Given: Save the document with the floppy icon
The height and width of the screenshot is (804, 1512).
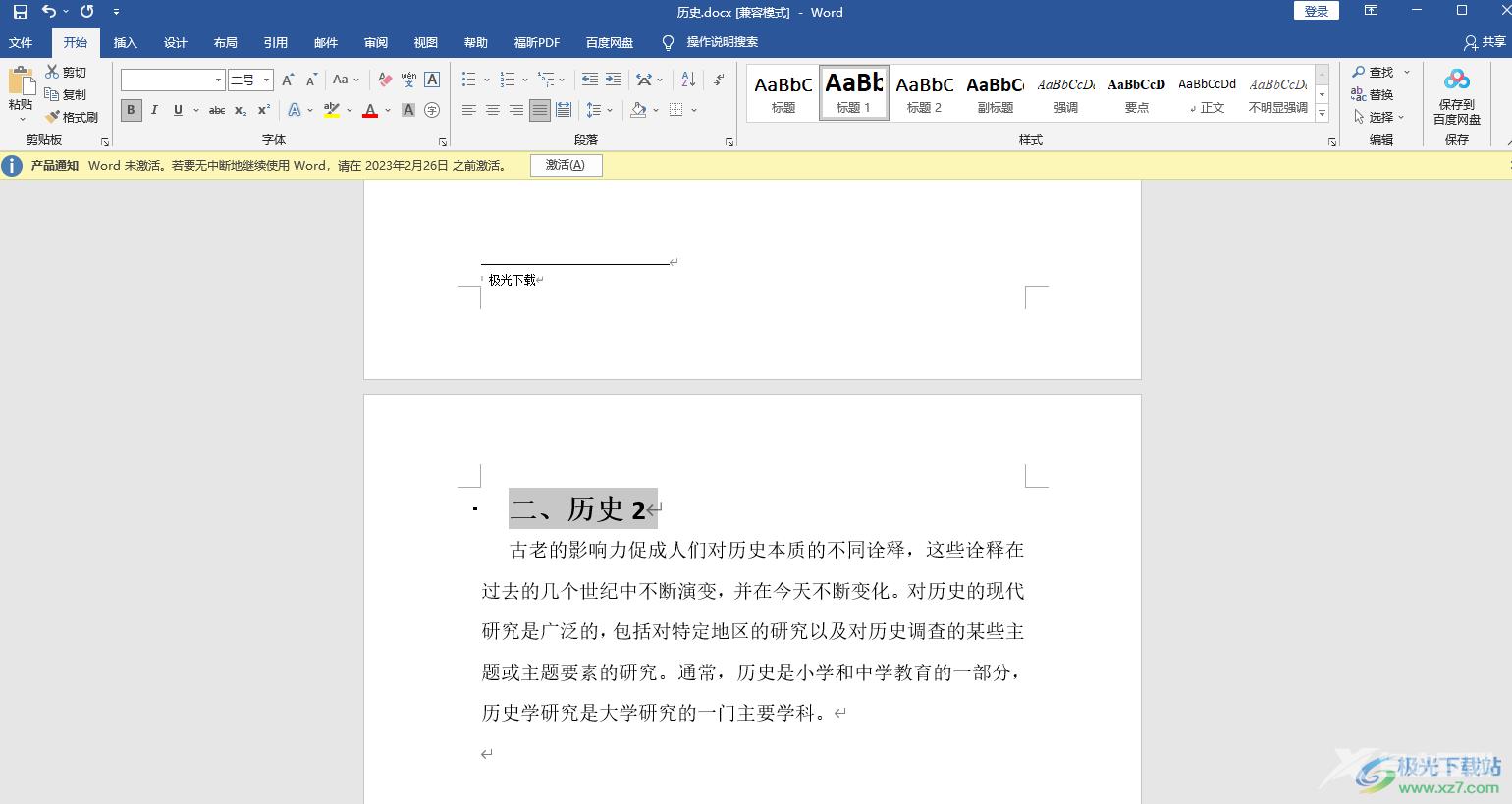Looking at the screenshot, I should point(20,12).
